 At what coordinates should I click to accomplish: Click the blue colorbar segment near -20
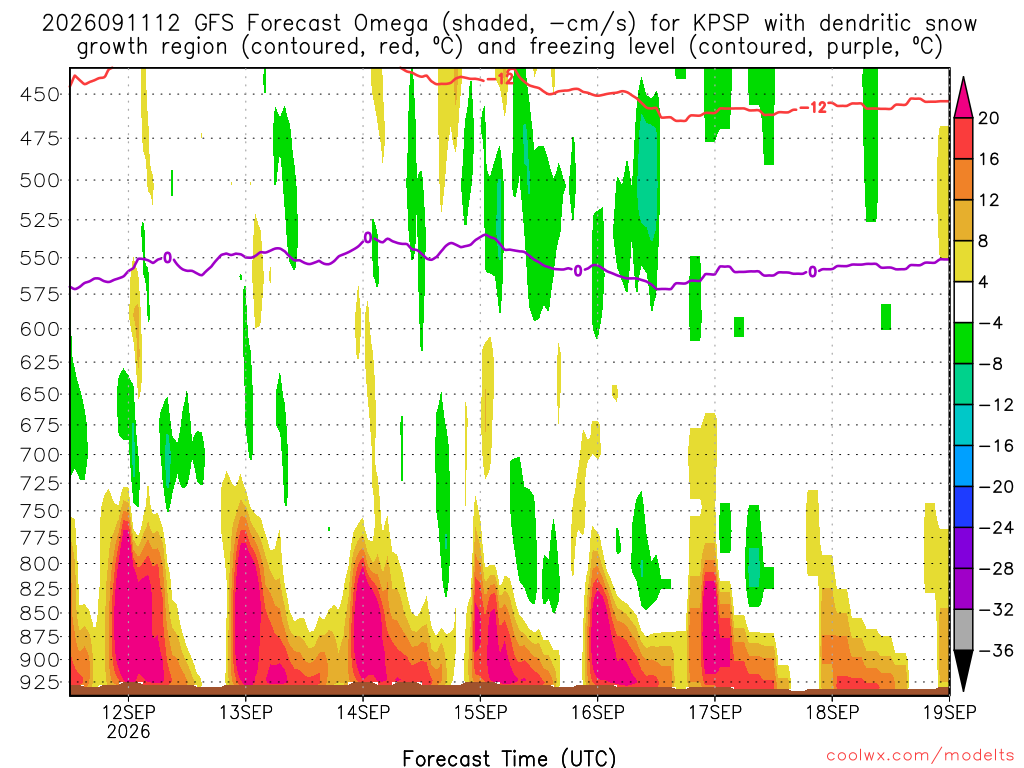click(x=963, y=507)
